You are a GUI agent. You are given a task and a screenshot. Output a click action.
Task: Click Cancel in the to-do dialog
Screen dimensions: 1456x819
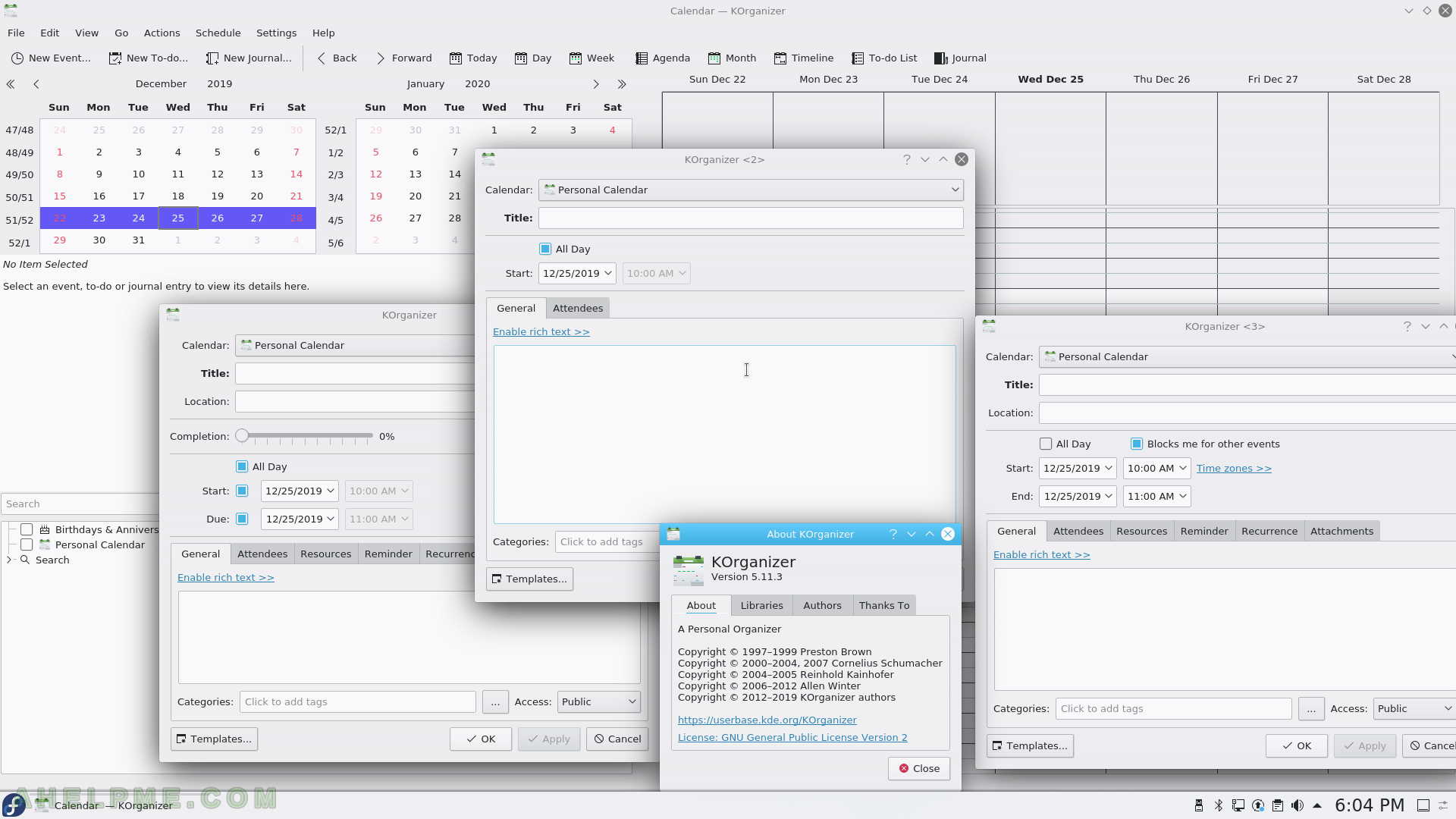617,739
